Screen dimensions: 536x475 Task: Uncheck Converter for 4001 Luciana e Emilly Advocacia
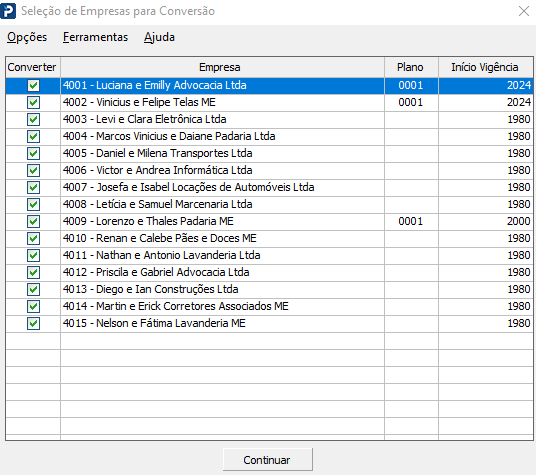coord(34,85)
